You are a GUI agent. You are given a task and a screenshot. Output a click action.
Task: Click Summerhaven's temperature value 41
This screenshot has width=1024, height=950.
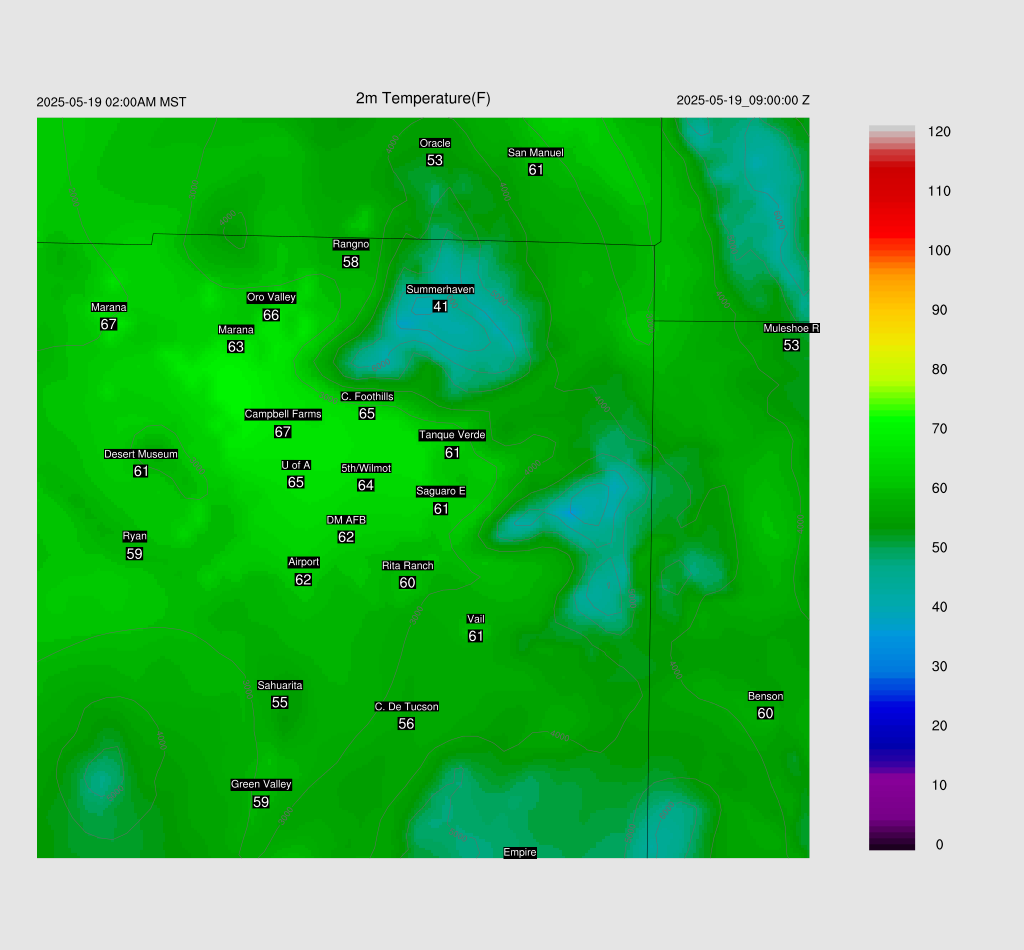[440, 306]
